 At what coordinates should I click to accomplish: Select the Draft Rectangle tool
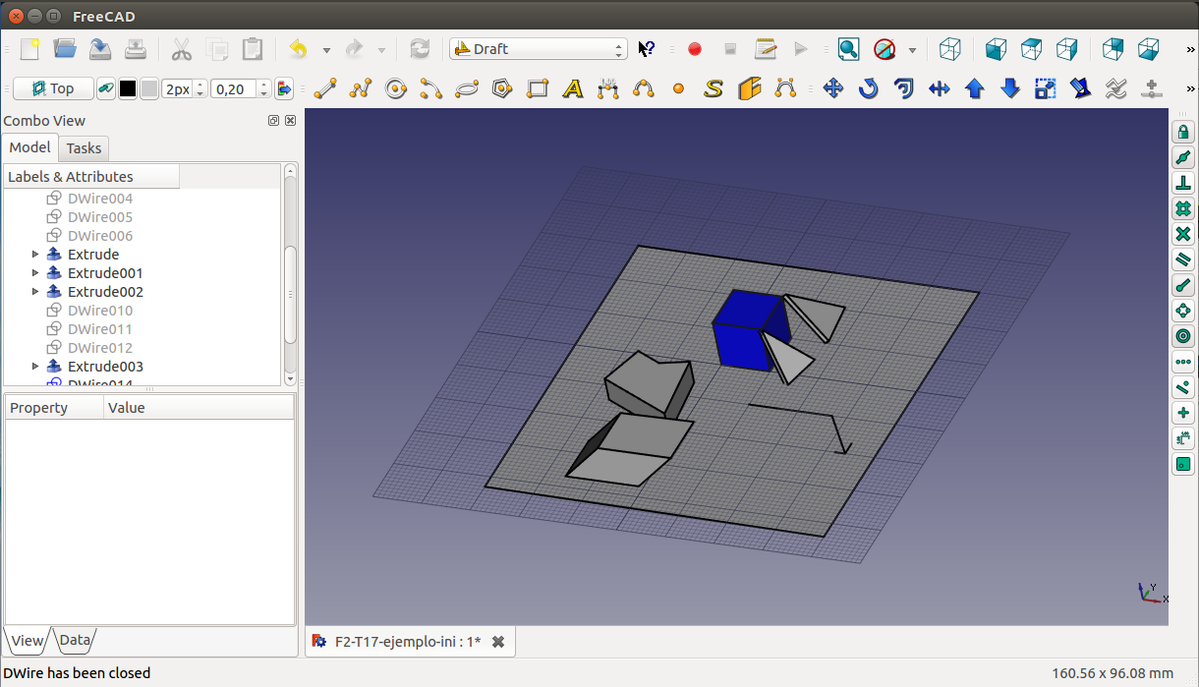[537, 89]
